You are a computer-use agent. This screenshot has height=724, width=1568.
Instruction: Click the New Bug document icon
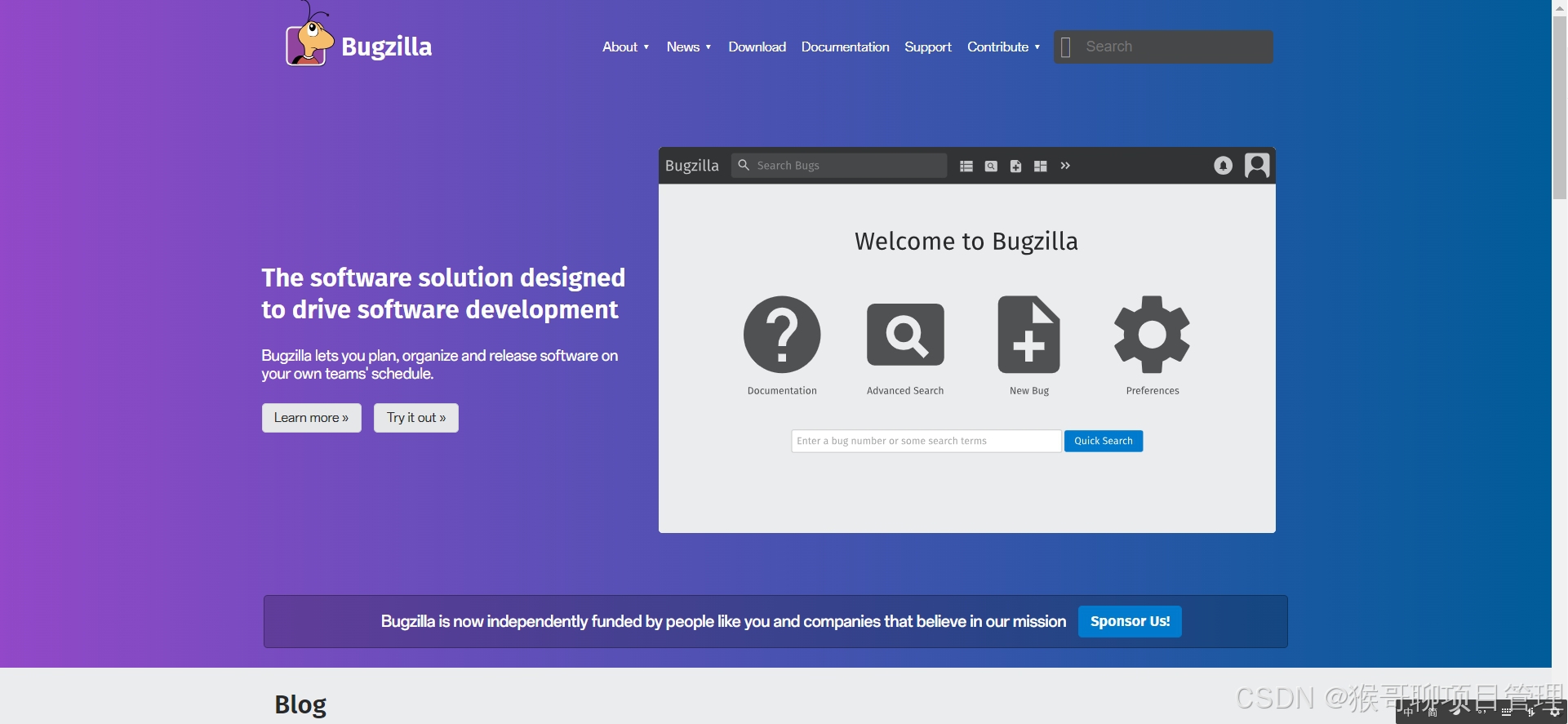pyautogui.click(x=1029, y=335)
